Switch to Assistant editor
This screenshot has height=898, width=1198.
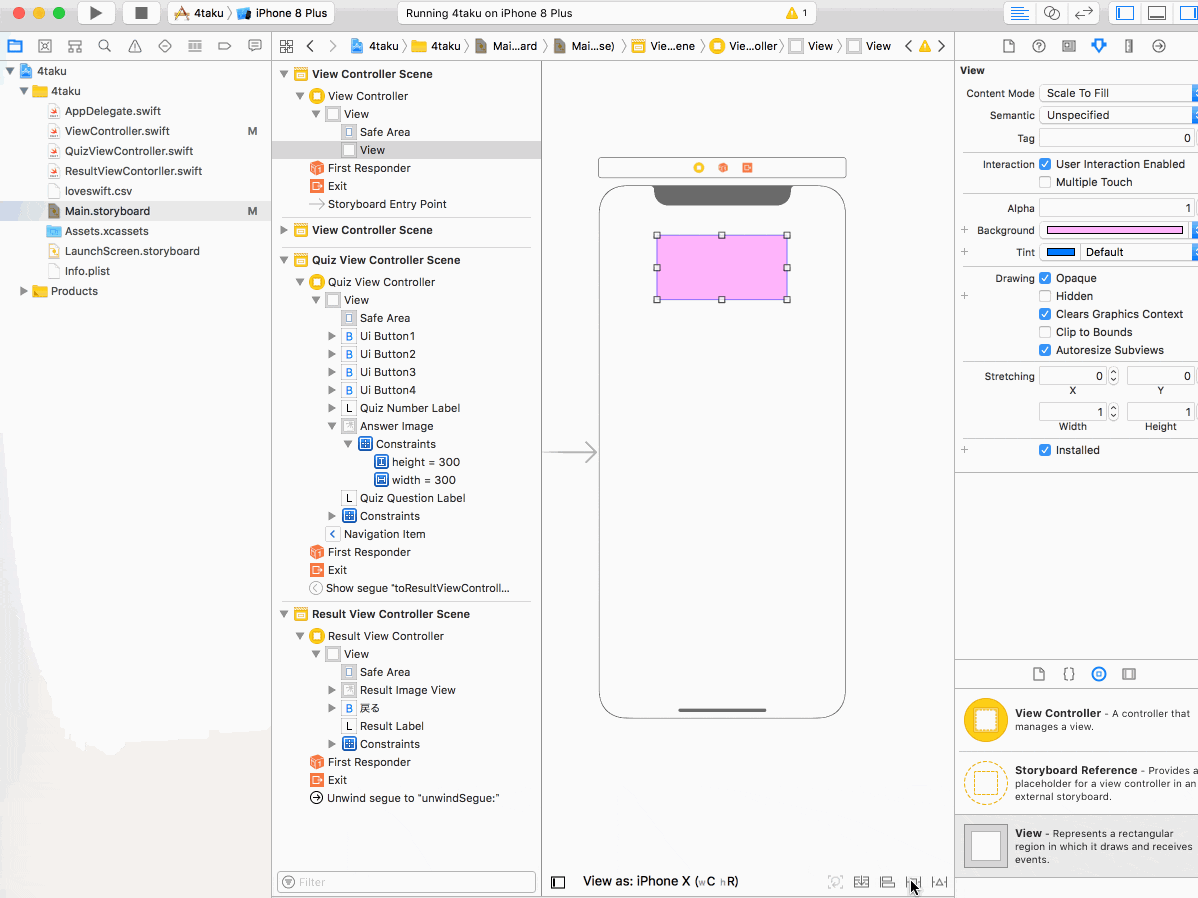pos(1052,13)
